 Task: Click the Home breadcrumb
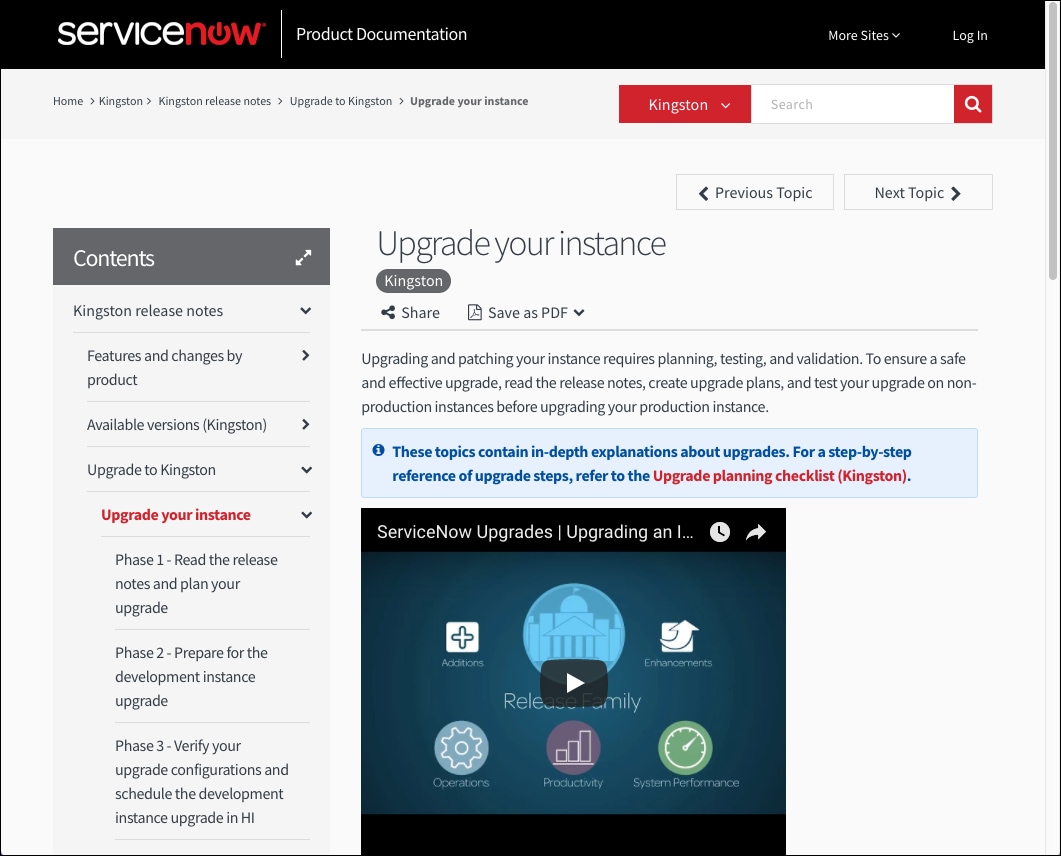point(68,101)
